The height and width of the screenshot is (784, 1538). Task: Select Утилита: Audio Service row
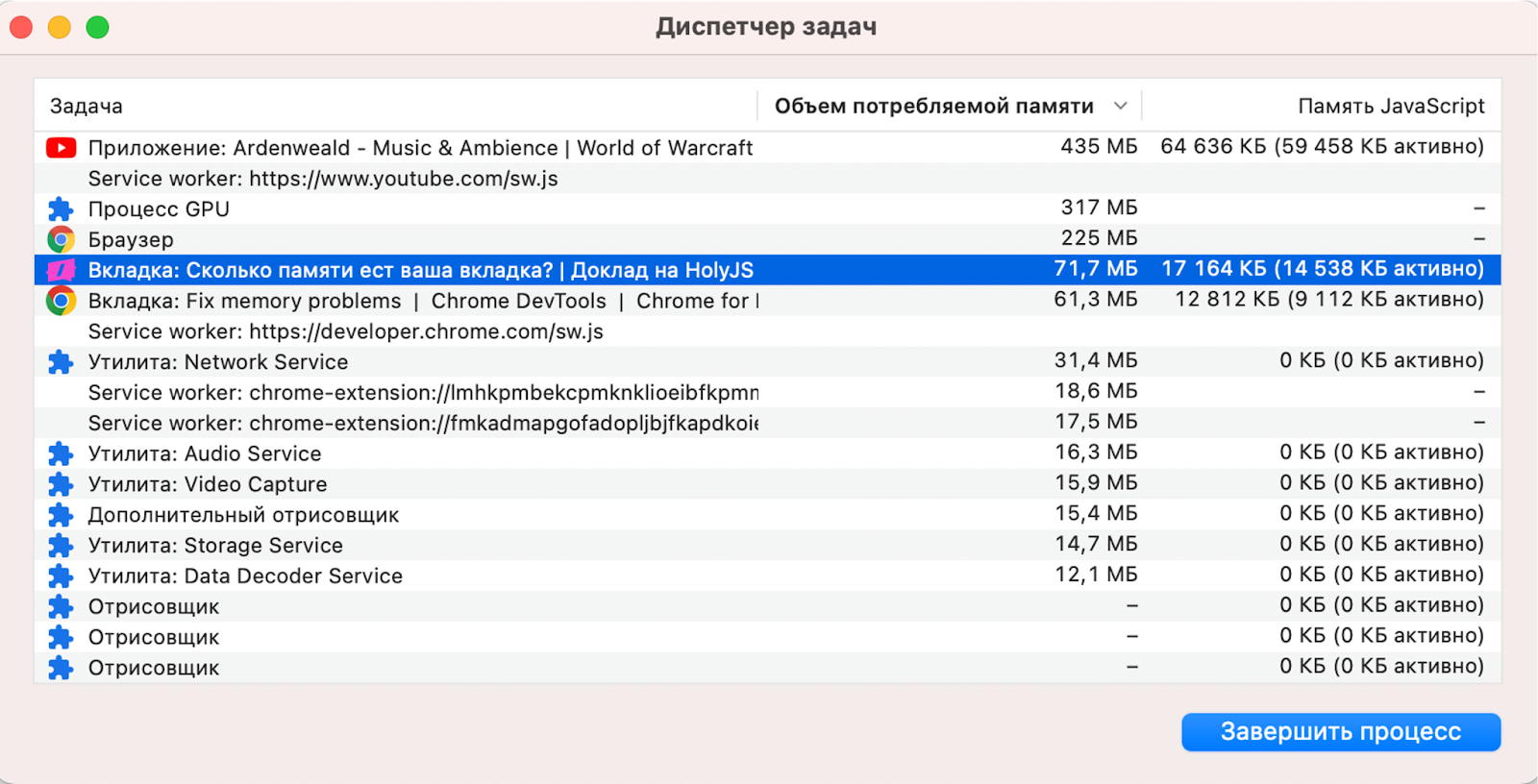[767, 453]
